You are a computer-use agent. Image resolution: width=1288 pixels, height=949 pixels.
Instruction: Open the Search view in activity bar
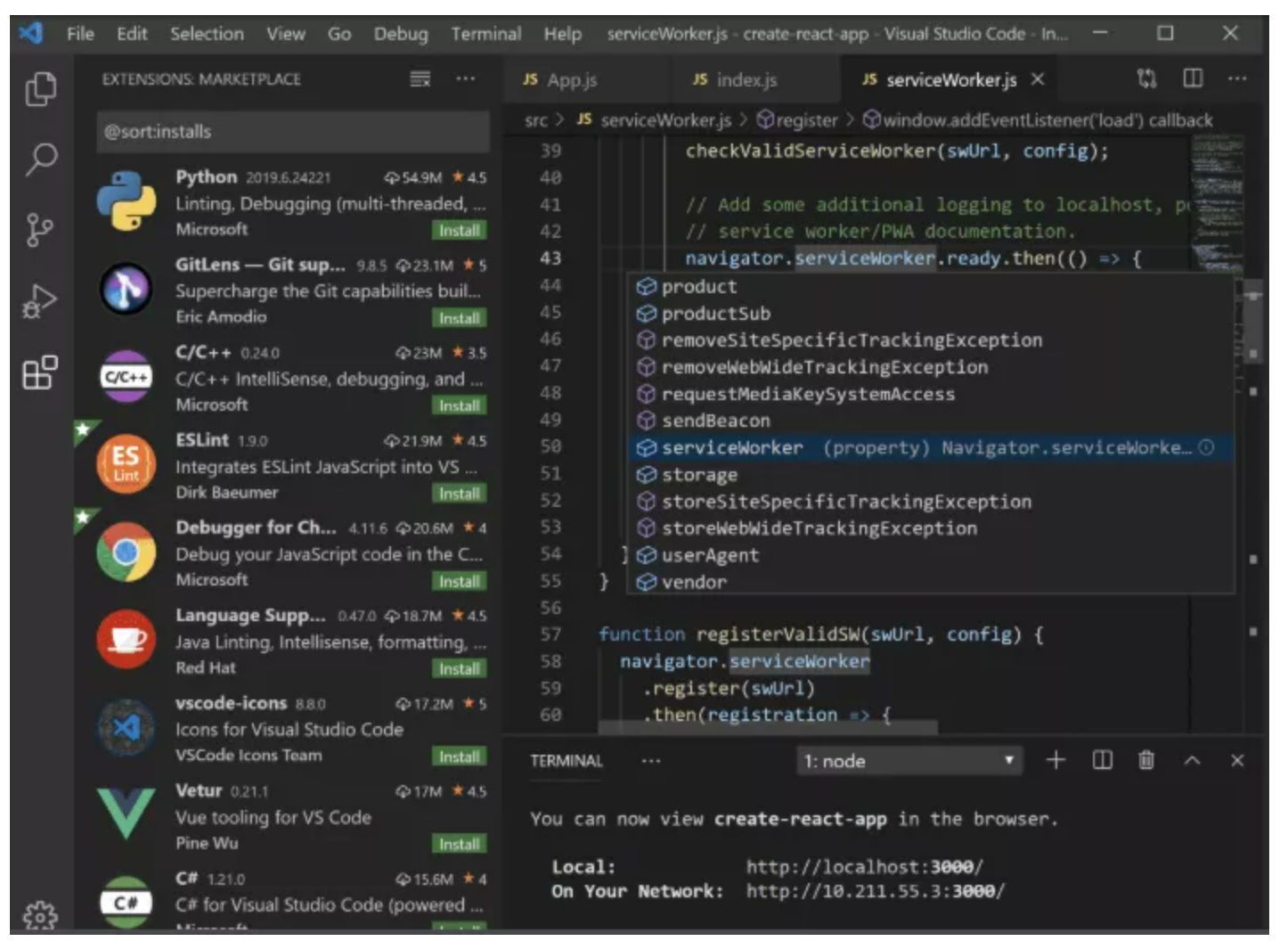[x=40, y=159]
